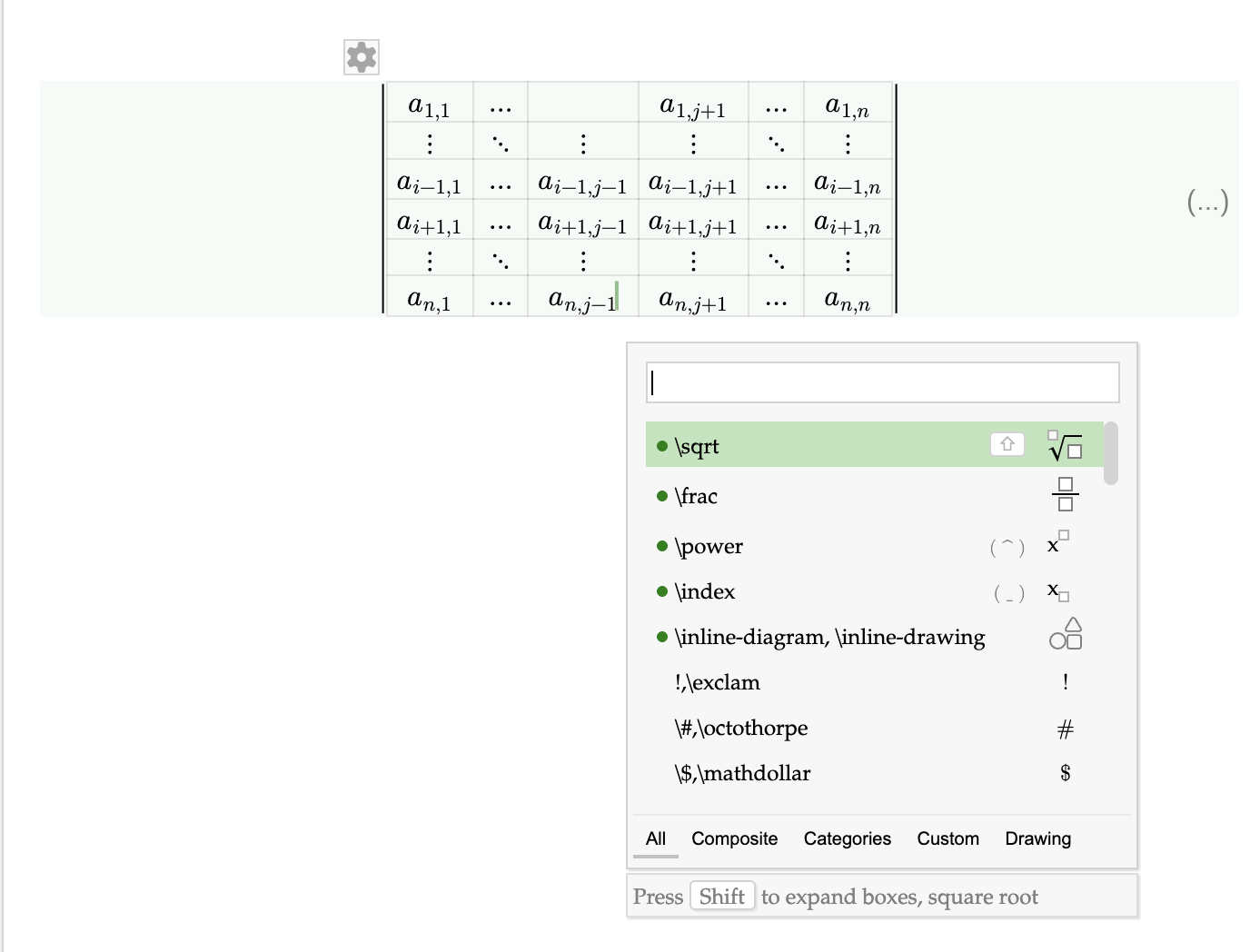The image size is (1250, 952).
Task: Switch to the Composite tab
Action: coord(734,838)
